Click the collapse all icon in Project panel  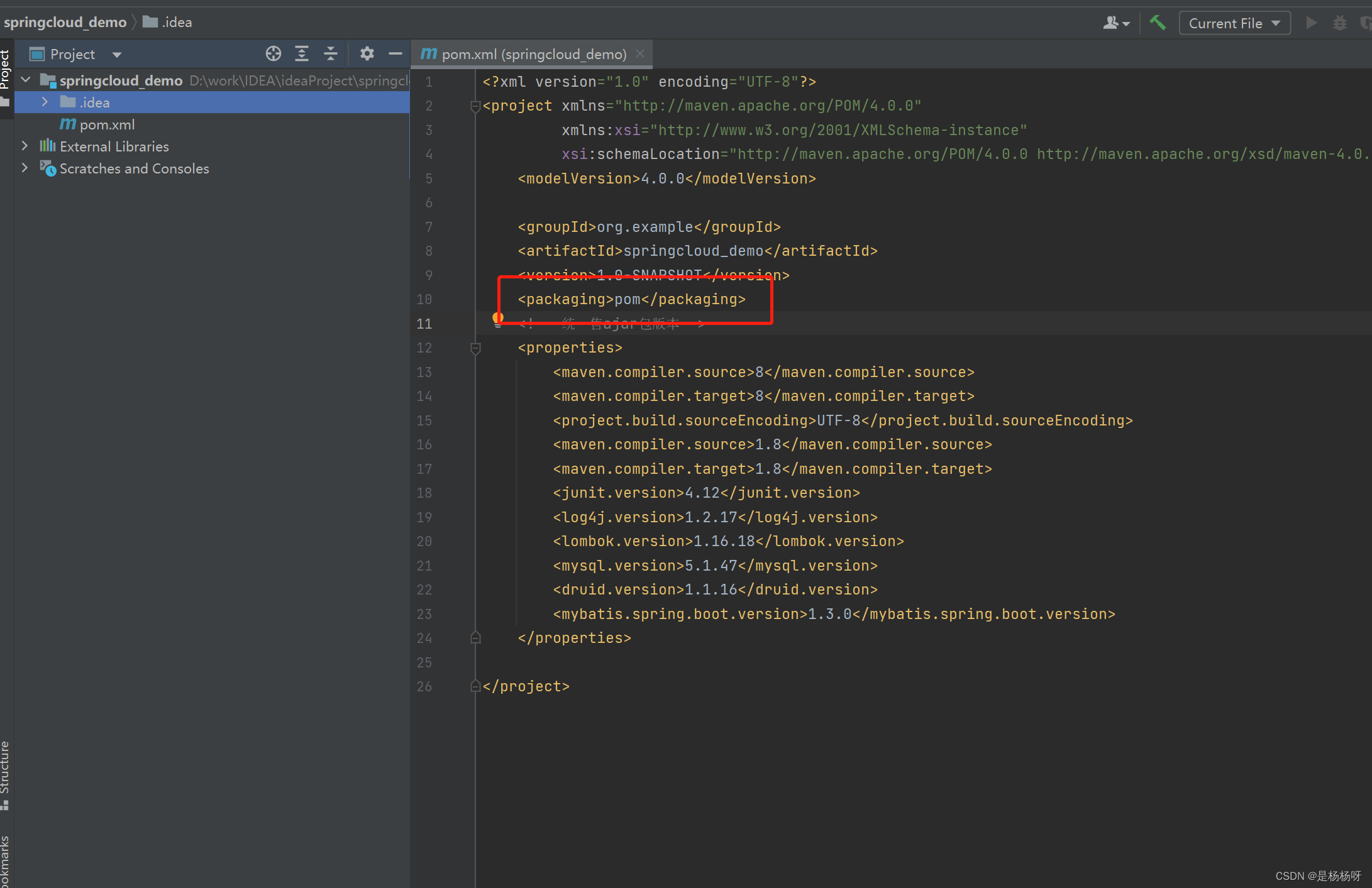coord(329,53)
